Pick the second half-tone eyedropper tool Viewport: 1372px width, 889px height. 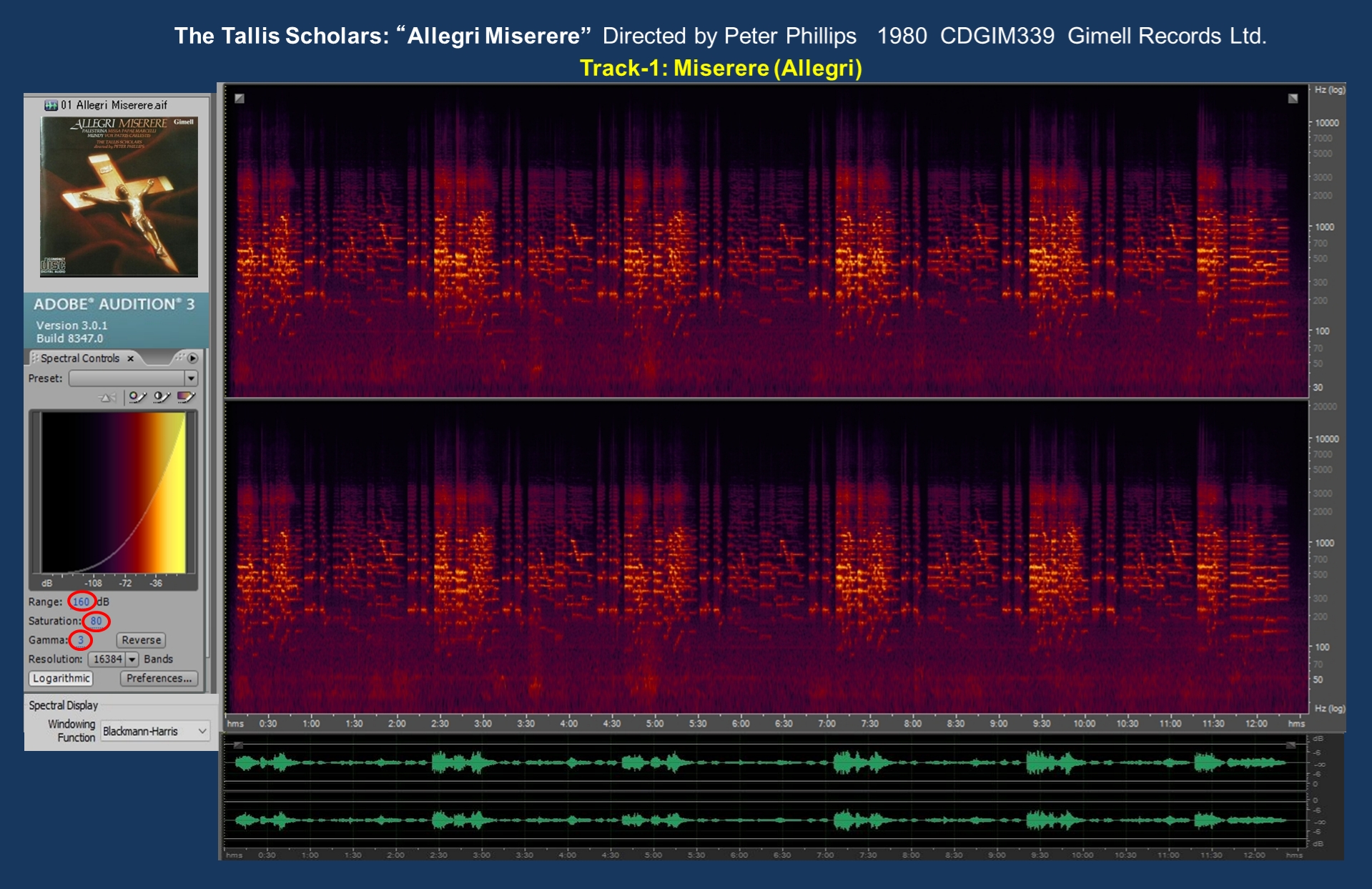(x=162, y=397)
